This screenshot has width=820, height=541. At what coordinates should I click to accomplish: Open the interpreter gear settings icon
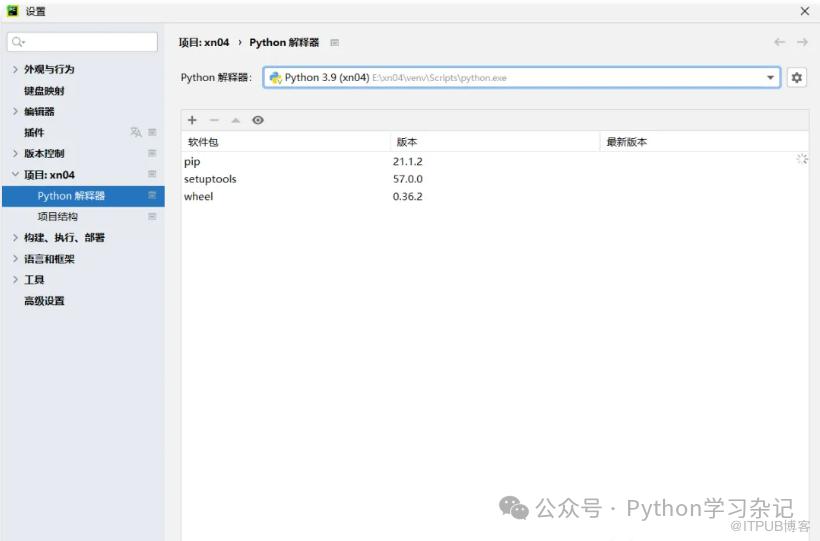796,78
